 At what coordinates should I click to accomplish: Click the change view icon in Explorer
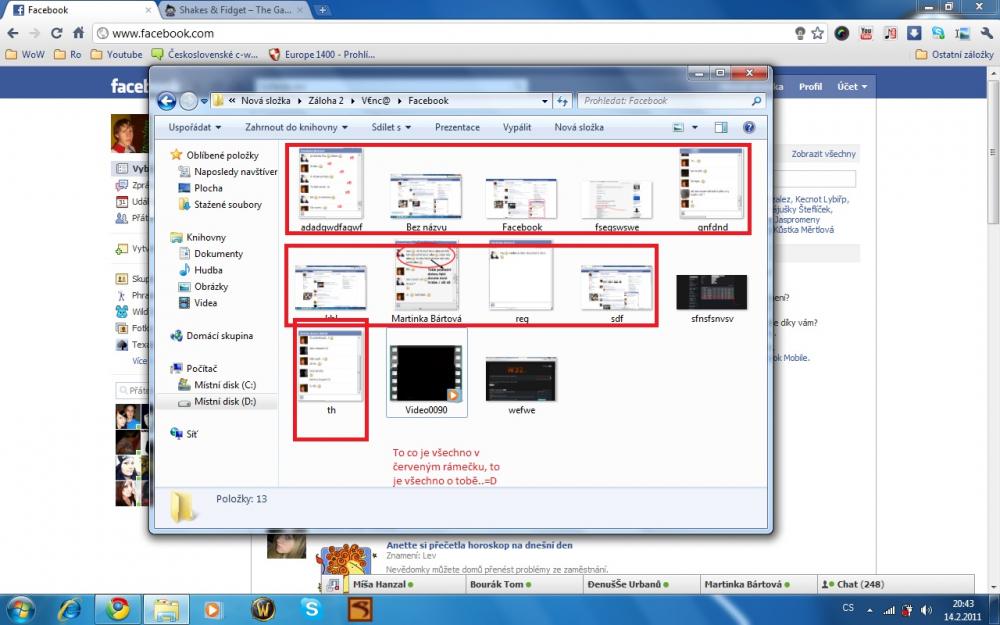pos(678,128)
